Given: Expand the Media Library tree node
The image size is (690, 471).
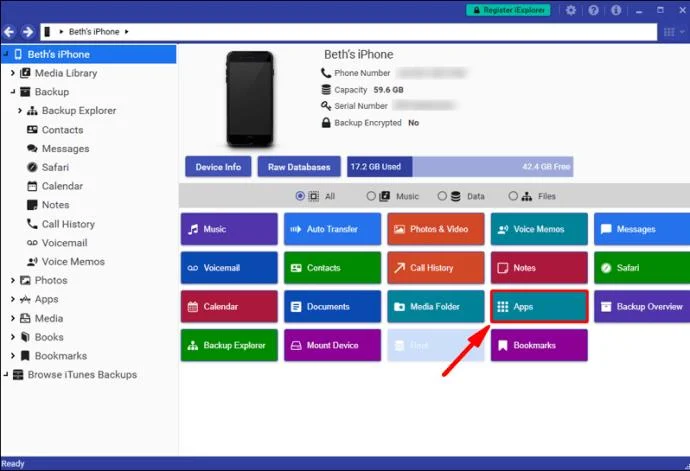Looking at the screenshot, I should [x=13, y=73].
